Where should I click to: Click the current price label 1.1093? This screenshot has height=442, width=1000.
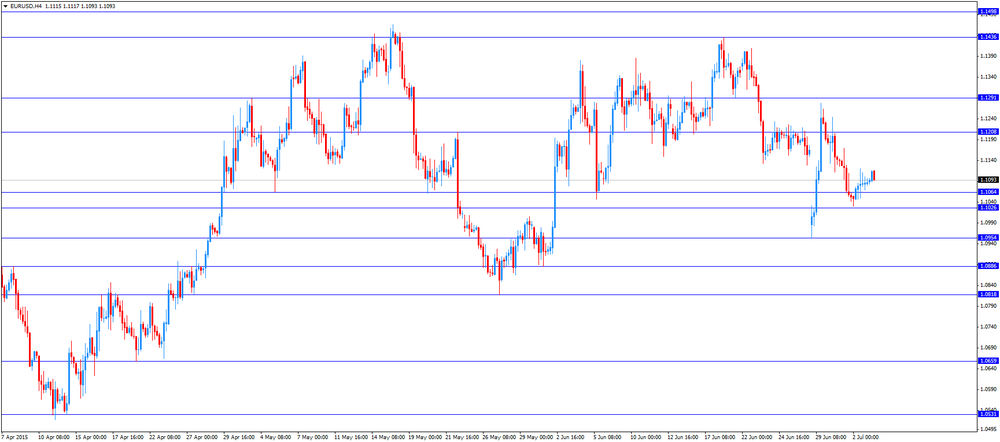coord(987,179)
